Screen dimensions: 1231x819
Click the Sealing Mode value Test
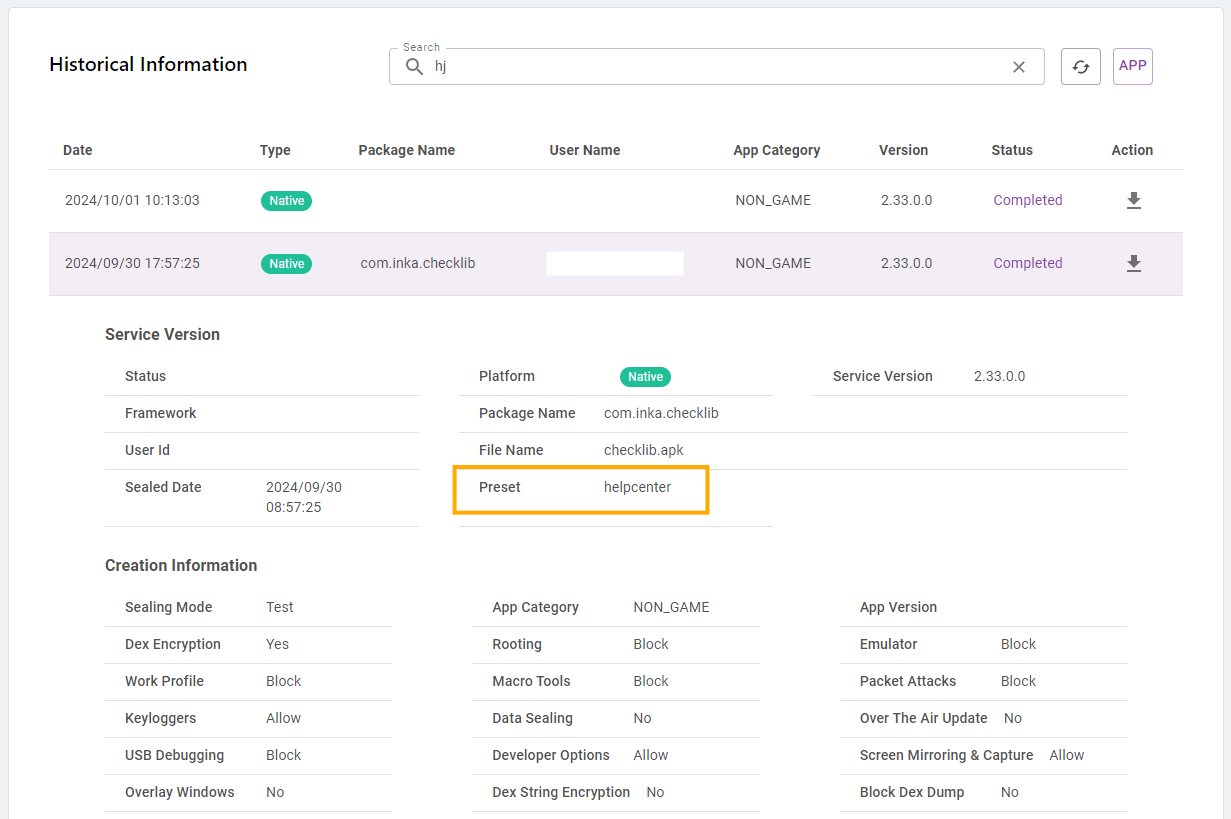click(280, 607)
